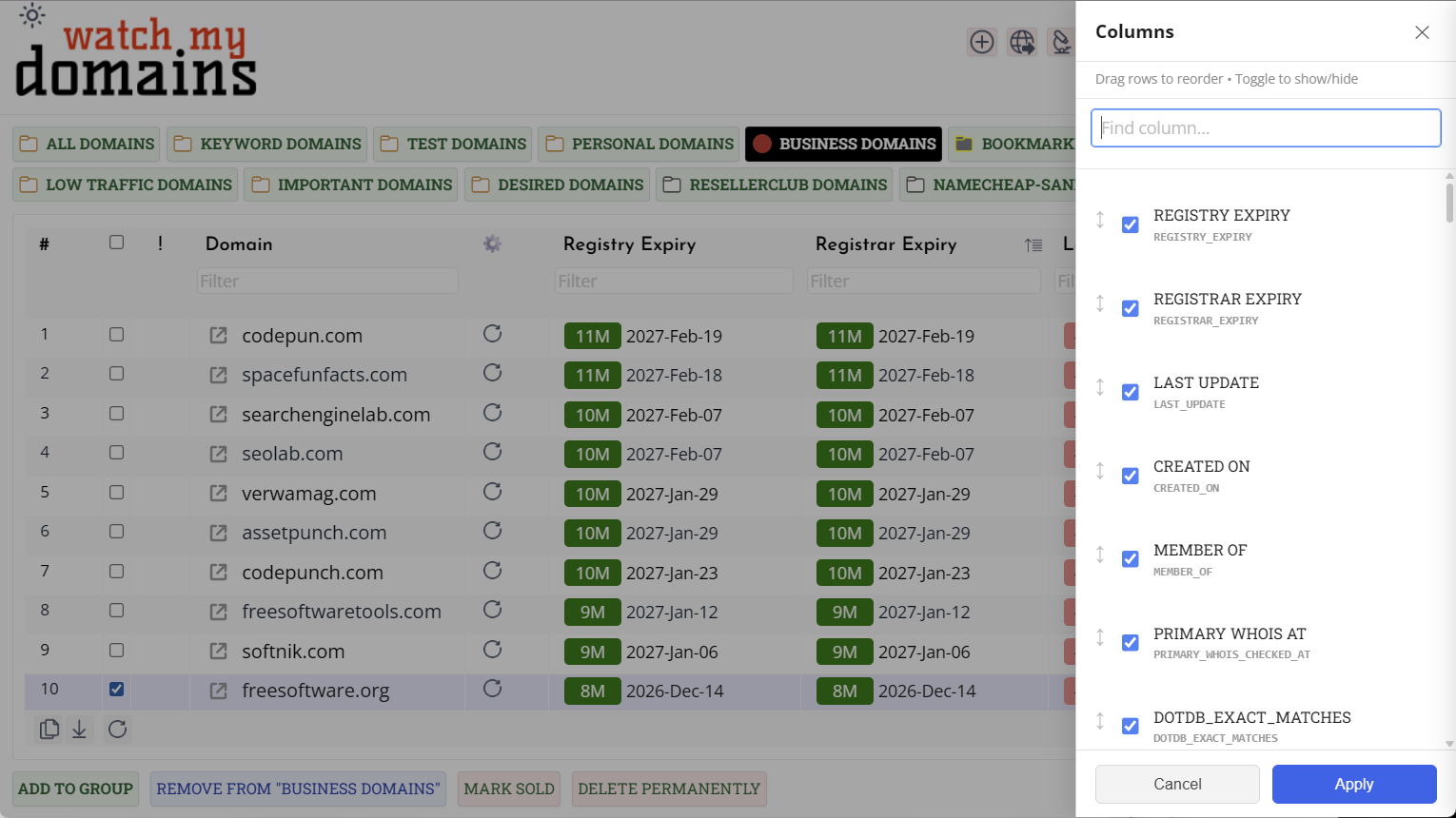Toggle the MEMBER OF column checkbox

tap(1130, 559)
